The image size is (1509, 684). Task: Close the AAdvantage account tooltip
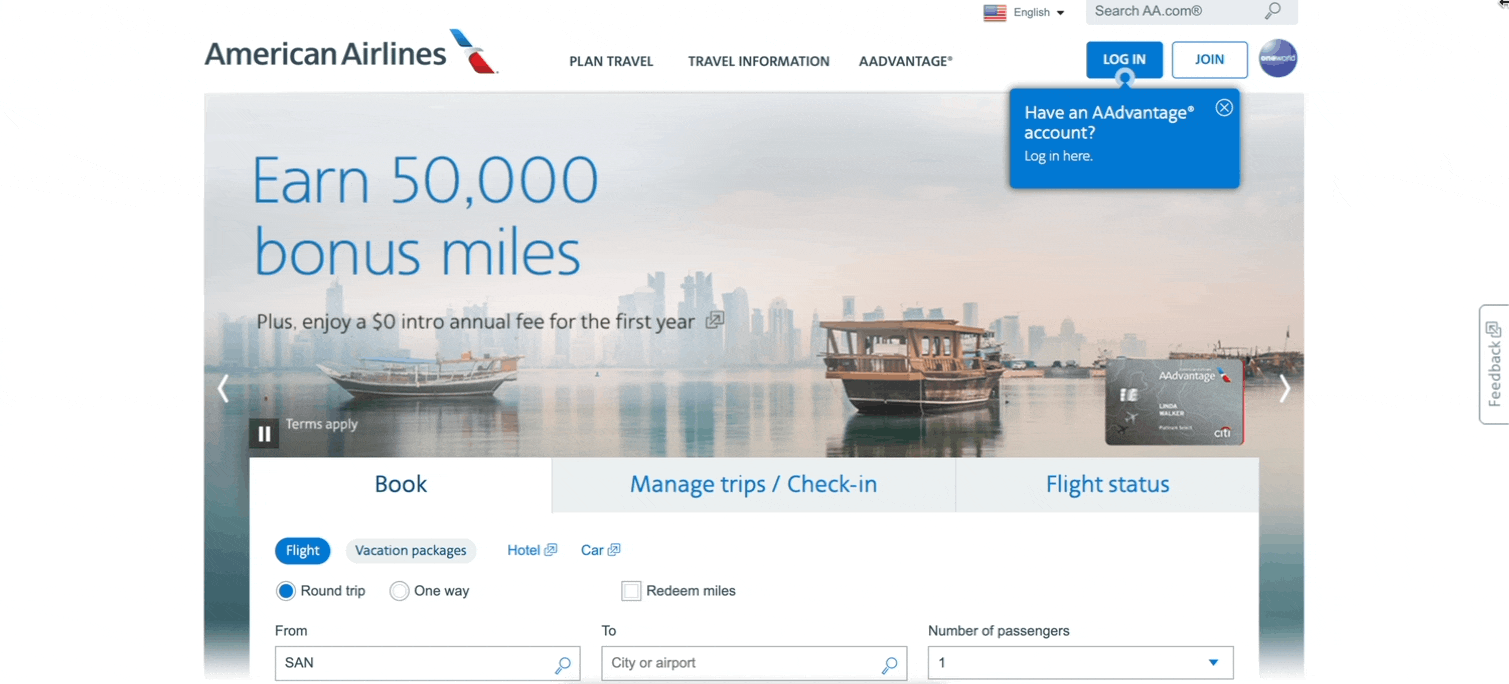[x=1224, y=108]
